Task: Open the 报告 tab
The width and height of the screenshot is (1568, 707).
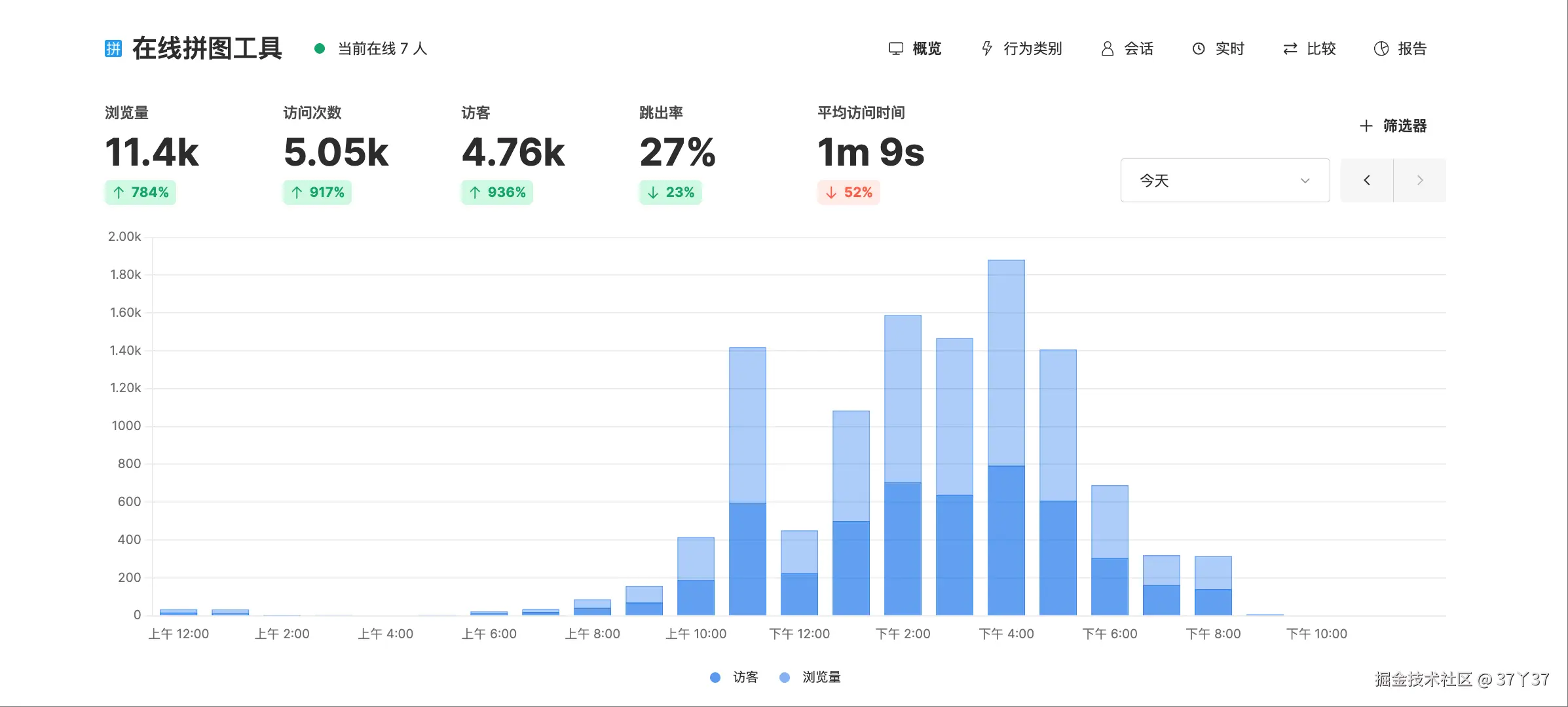Action: tap(1411, 48)
